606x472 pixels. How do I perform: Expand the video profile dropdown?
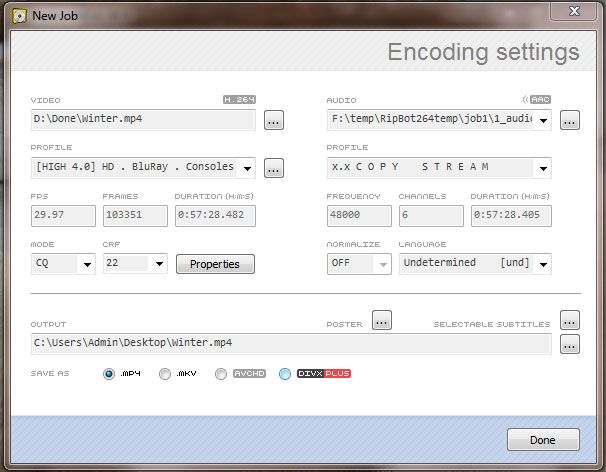(247, 167)
